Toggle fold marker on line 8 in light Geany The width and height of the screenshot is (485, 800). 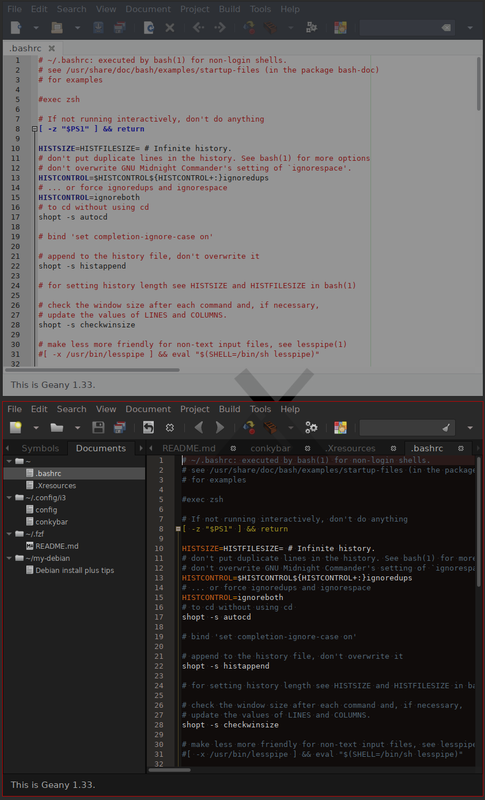(x=34, y=129)
